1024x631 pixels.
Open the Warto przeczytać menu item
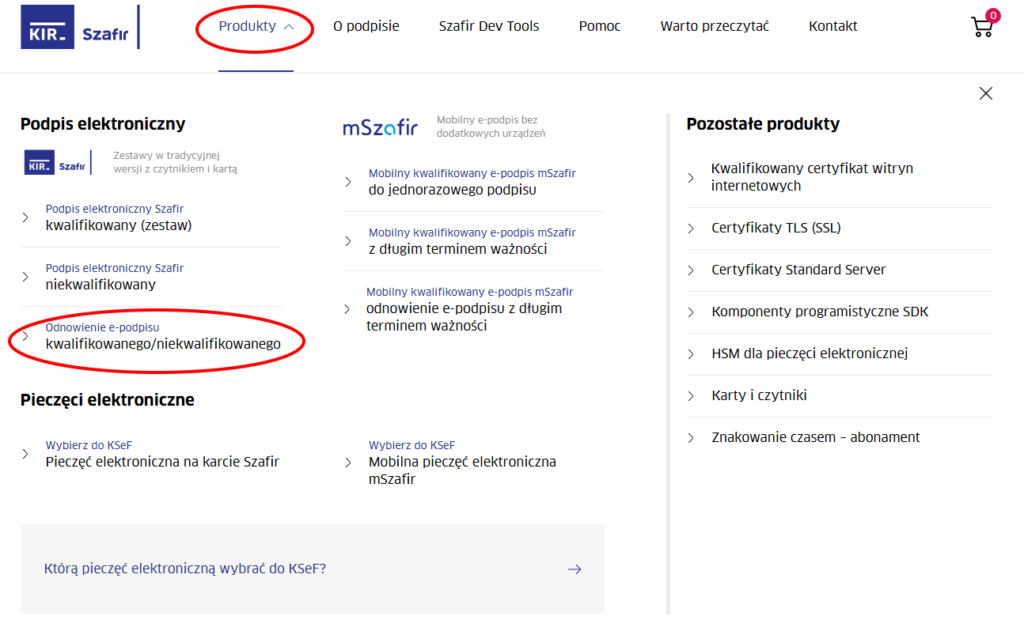[x=714, y=26]
